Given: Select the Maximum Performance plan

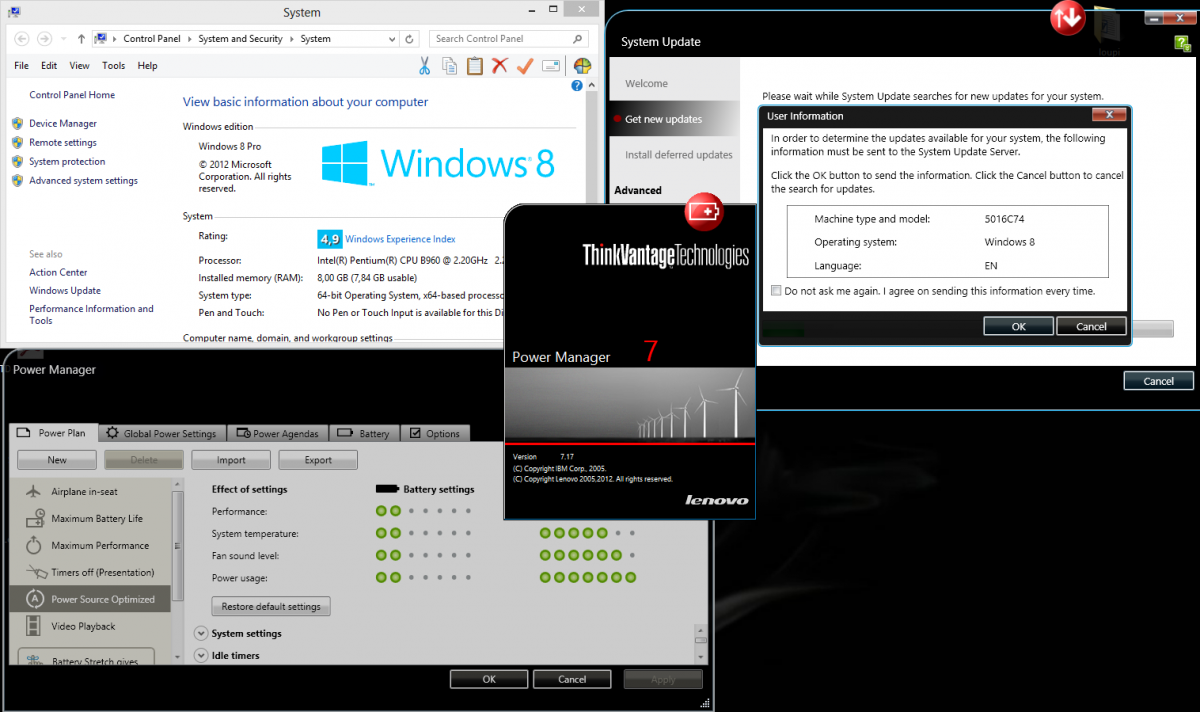Looking at the screenshot, I should tap(90, 545).
